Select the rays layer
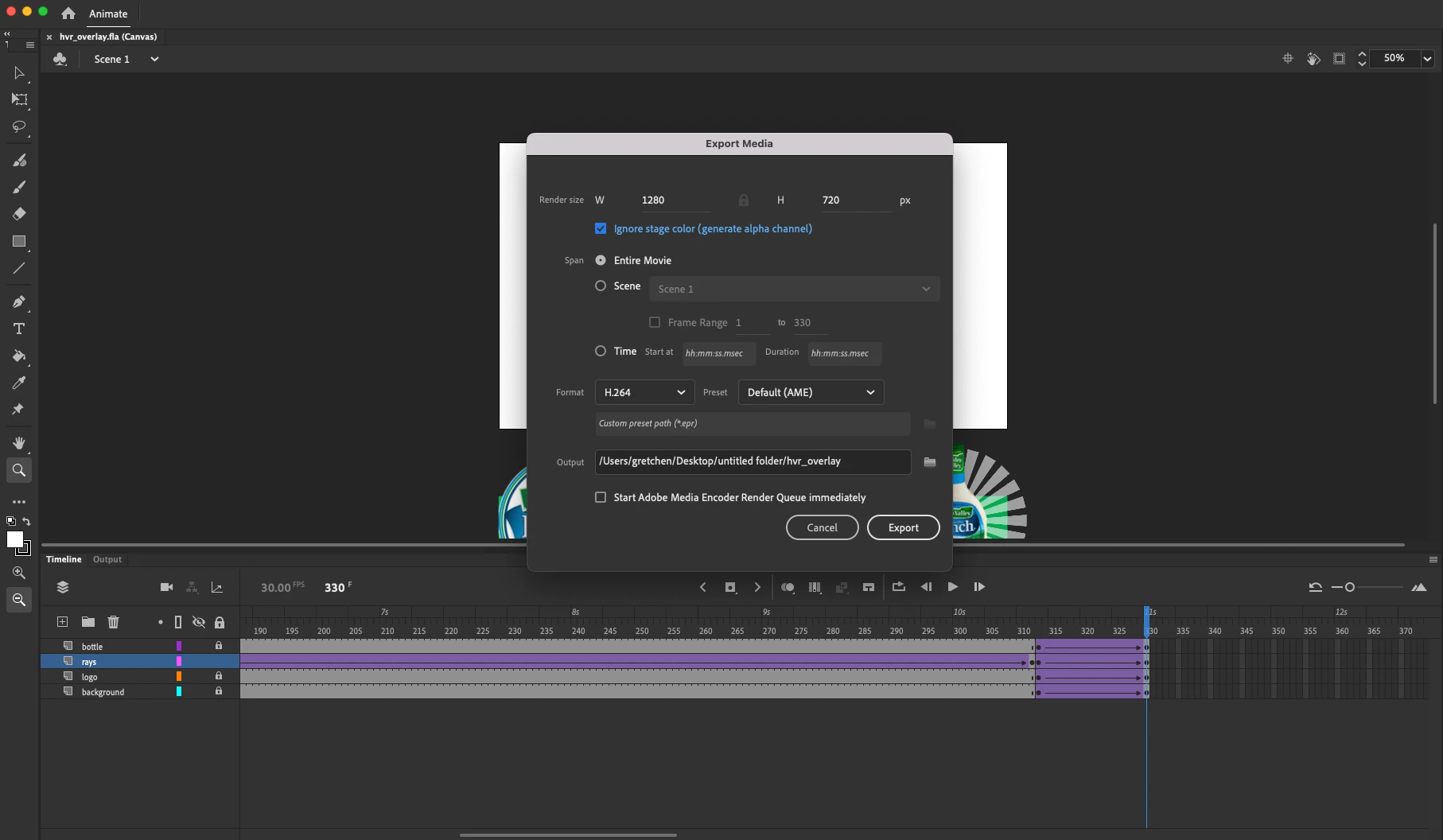This screenshot has width=1443, height=840. tap(140, 661)
